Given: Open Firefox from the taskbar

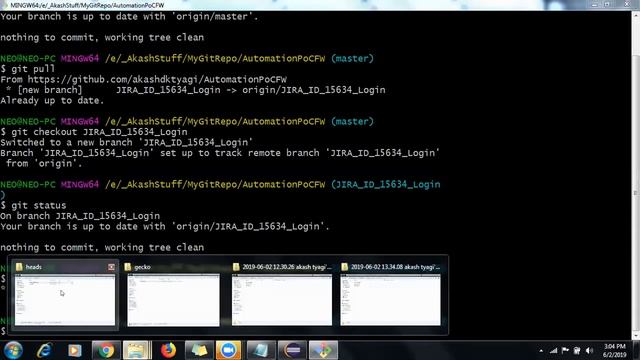Looking at the screenshot, I should coord(168,350).
